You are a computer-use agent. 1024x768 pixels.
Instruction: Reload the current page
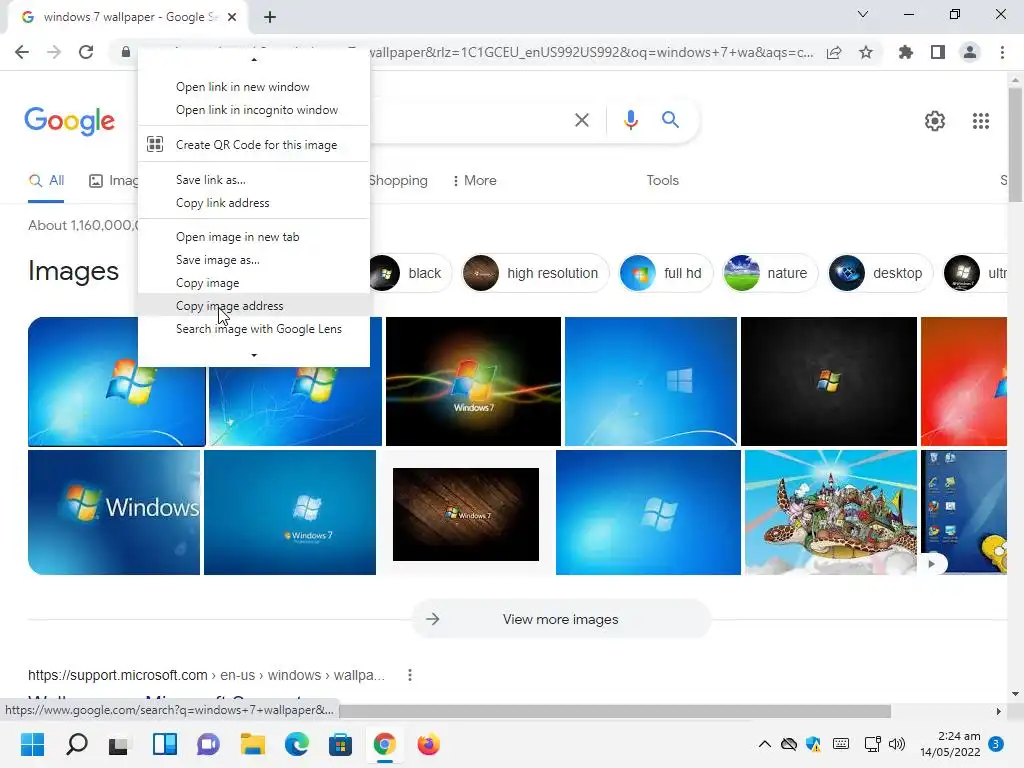(86, 52)
